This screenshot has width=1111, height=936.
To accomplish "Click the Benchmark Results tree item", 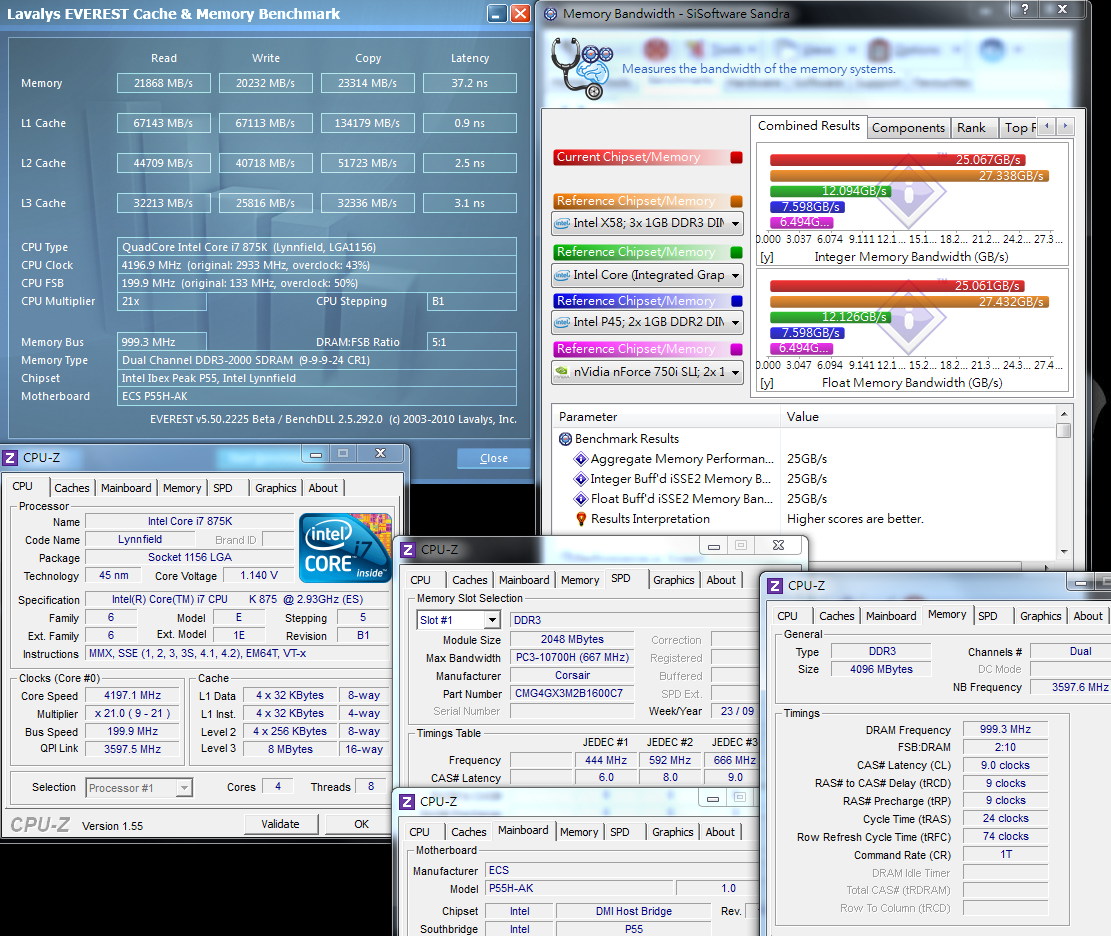I will point(626,439).
